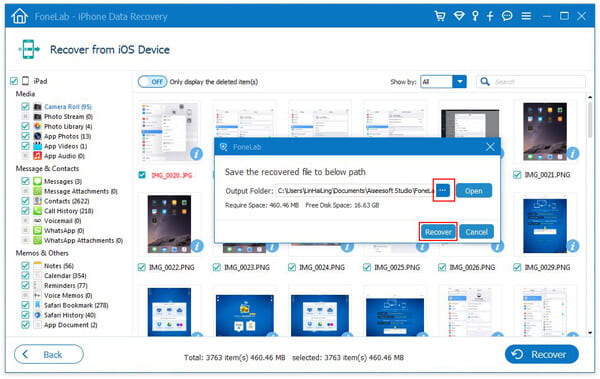
Task: Uncheck the iPad device checkbox
Action: point(14,81)
